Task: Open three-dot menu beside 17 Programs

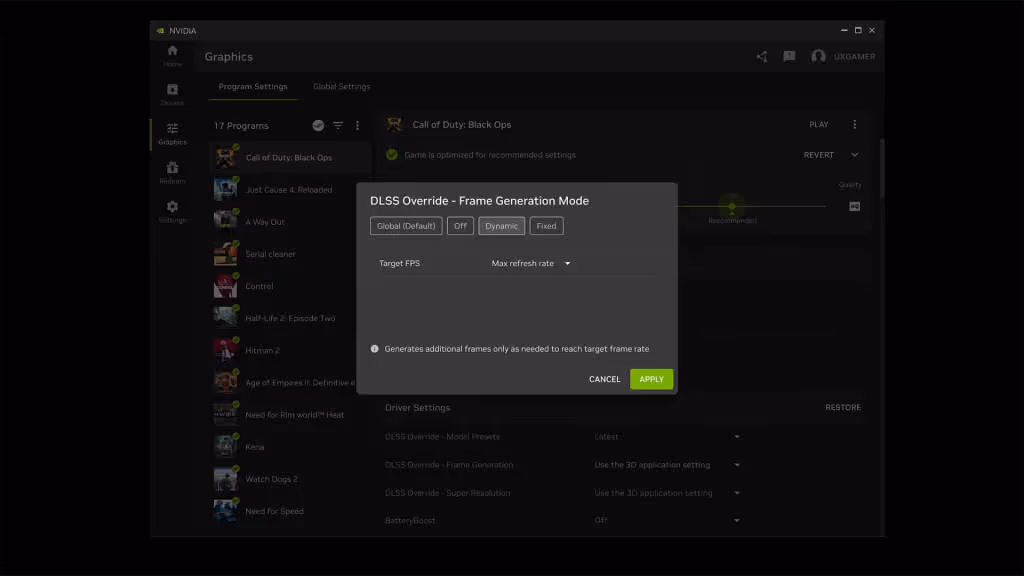Action: tap(357, 126)
